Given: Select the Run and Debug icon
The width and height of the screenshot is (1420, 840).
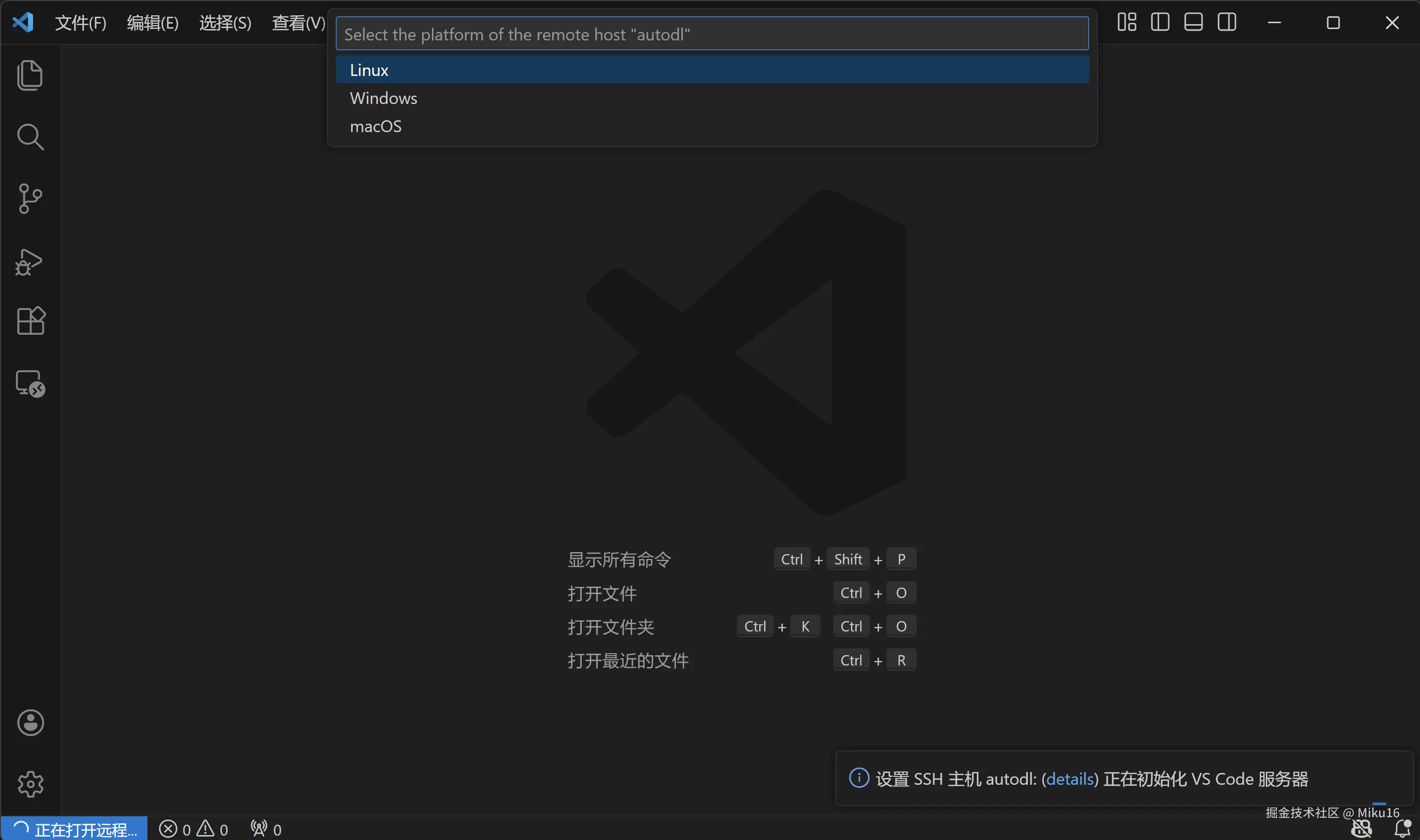Looking at the screenshot, I should coord(30,261).
